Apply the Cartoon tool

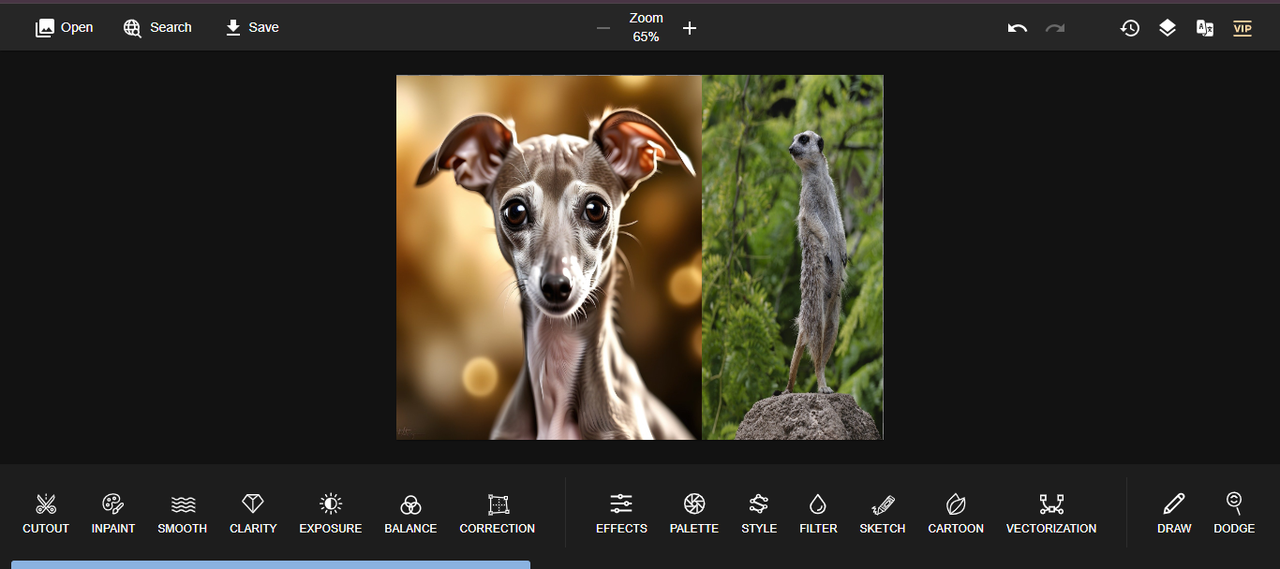click(x=955, y=513)
